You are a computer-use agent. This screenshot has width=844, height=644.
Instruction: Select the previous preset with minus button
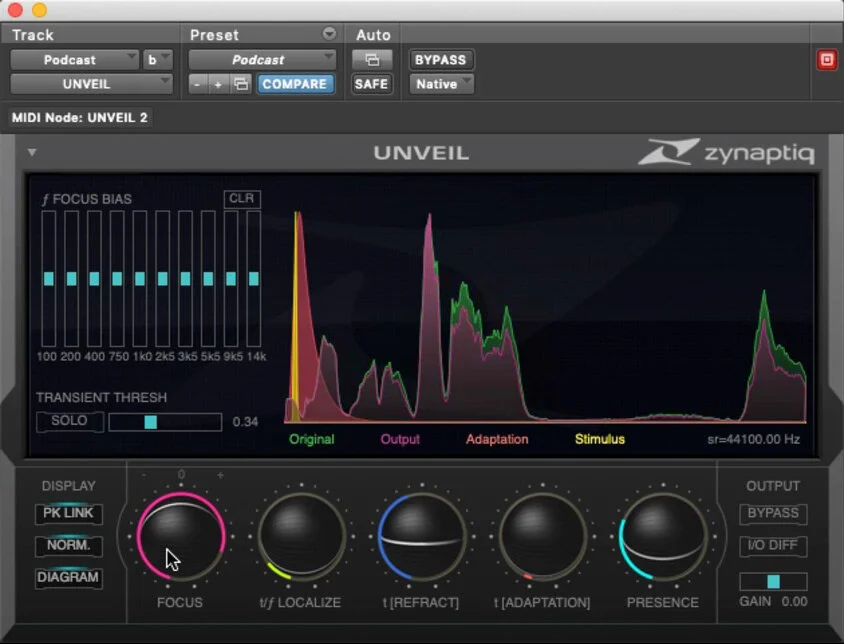[x=198, y=84]
